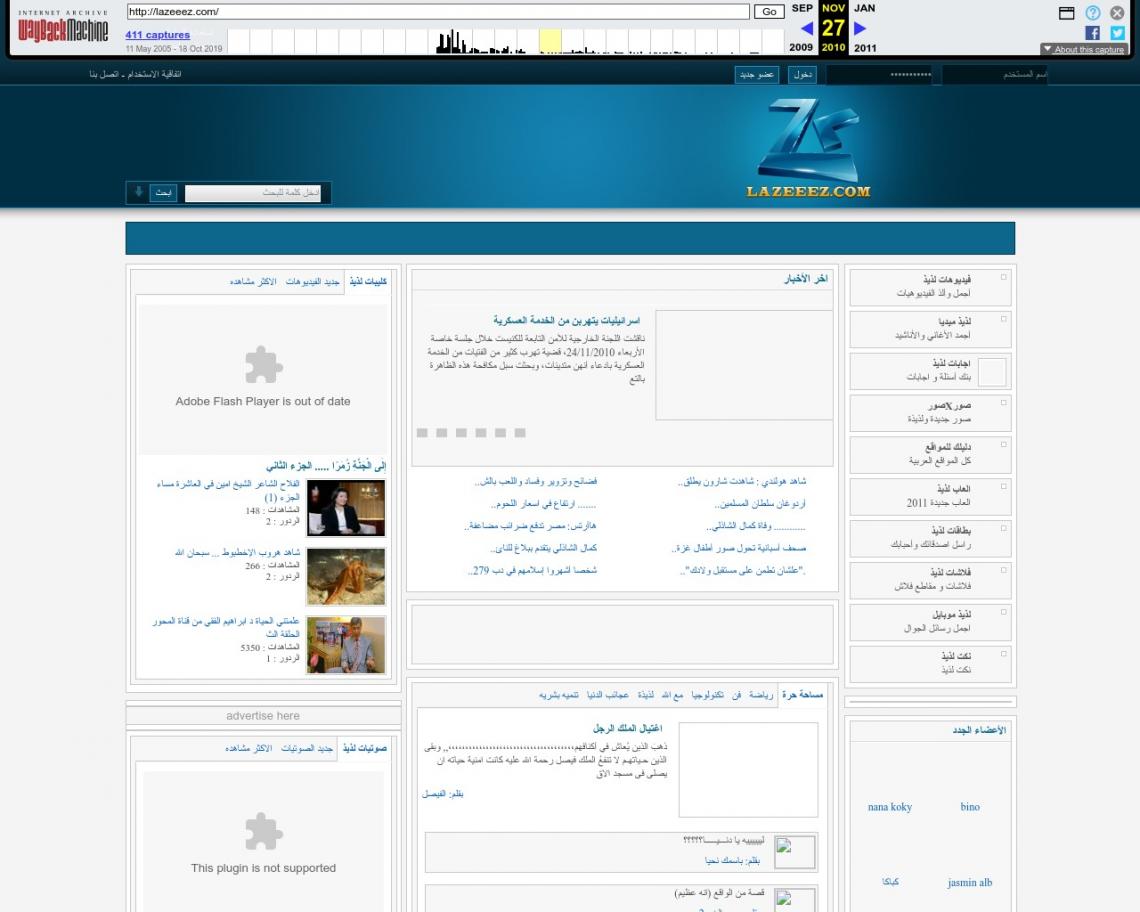Click the site search keyword field

coord(253,193)
